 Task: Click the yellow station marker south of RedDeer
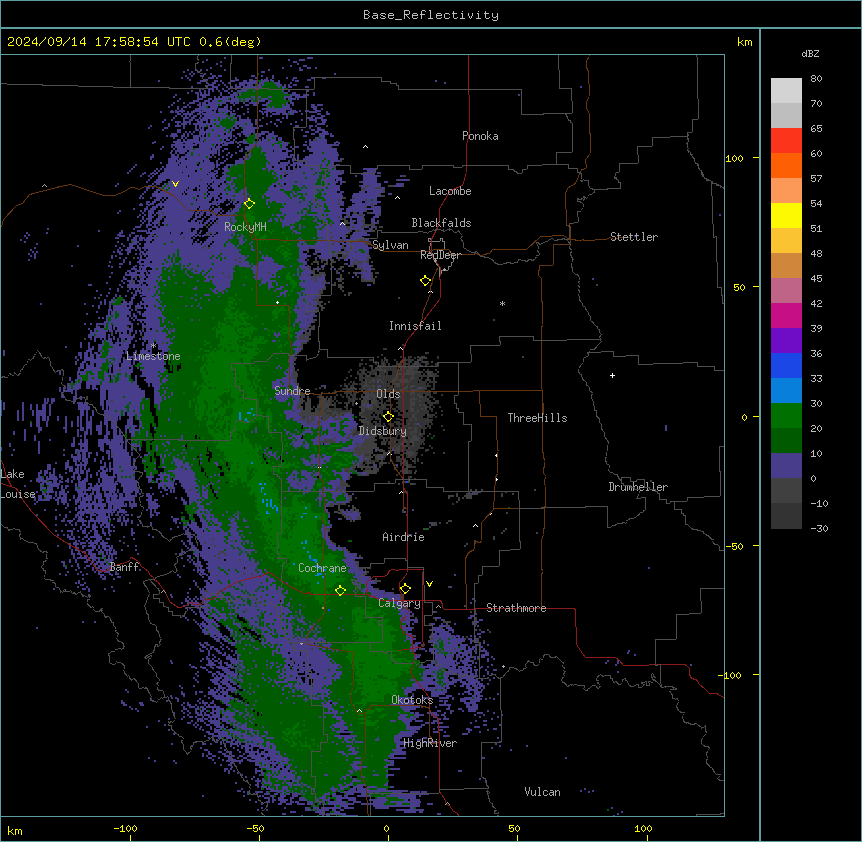pyautogui.click(x=425, y=281)
